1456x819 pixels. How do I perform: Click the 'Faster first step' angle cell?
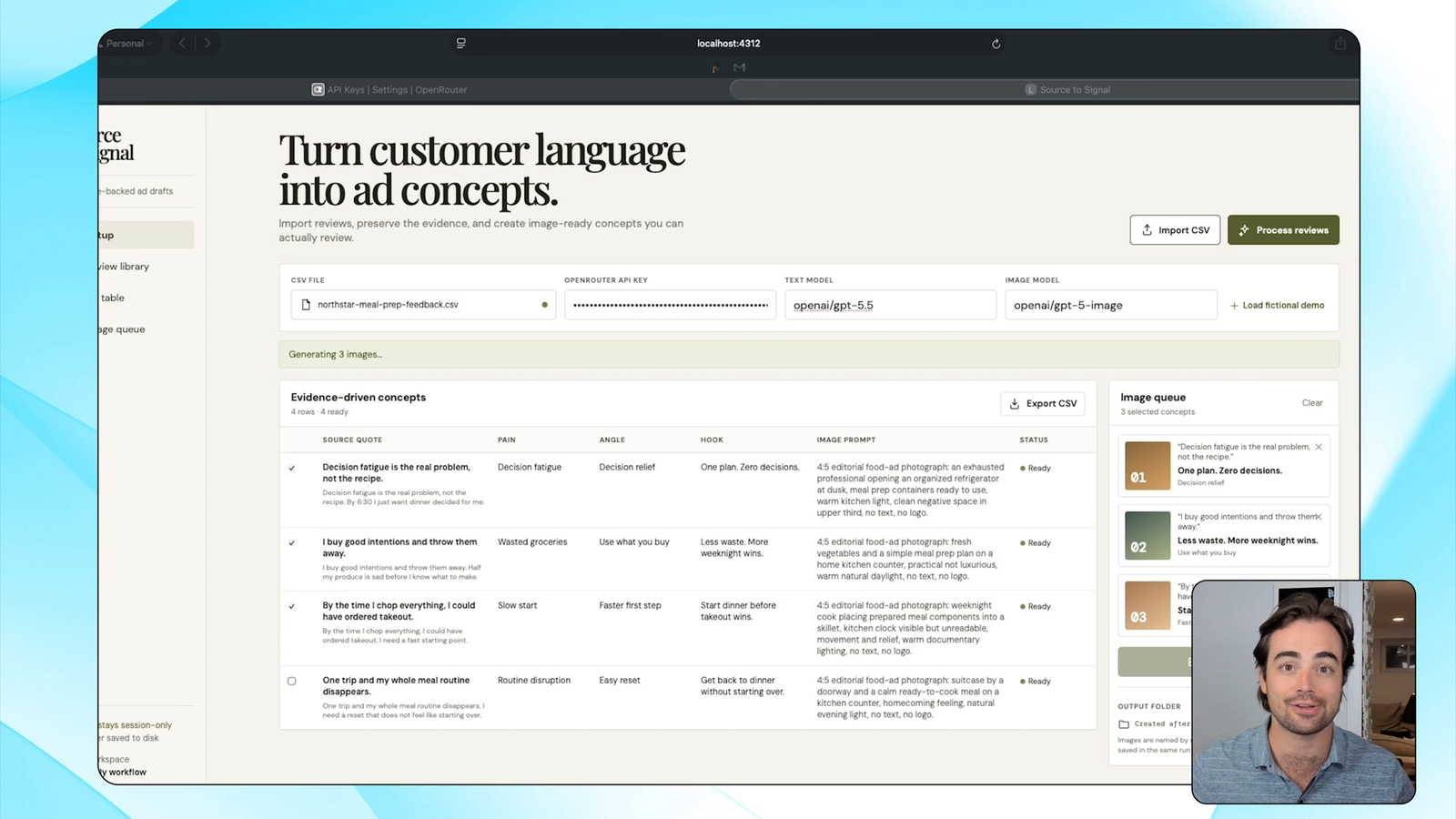[x=630, y=606]
